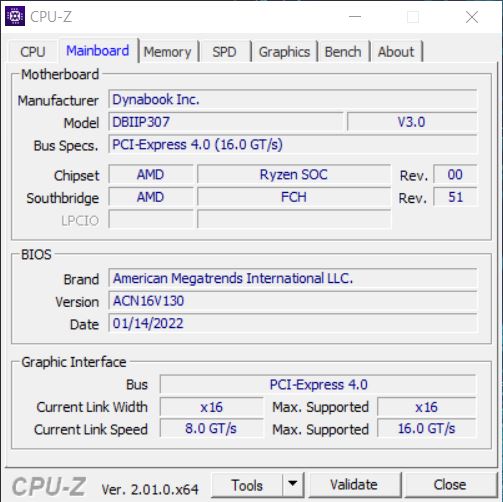Select the SPD tab
The width and height of the screenshot is (503, 502).
tap(225, 52)
